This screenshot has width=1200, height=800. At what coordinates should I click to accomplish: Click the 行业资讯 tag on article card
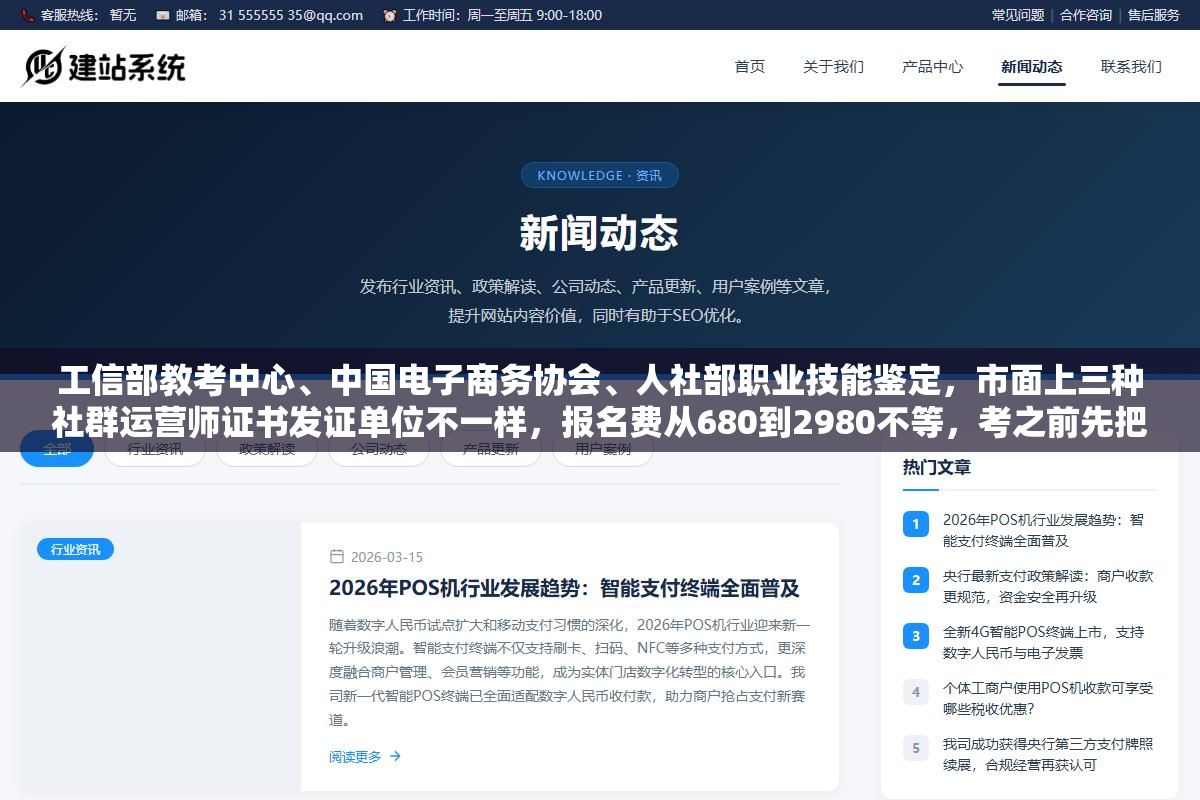pyautogui.click(x=75, y=549)
